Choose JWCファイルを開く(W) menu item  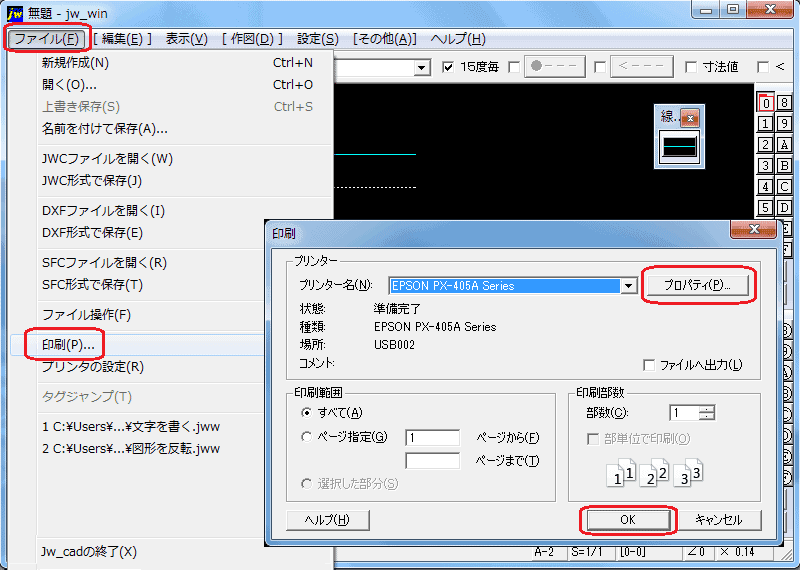pyautogui.click(x=177, y=159)
